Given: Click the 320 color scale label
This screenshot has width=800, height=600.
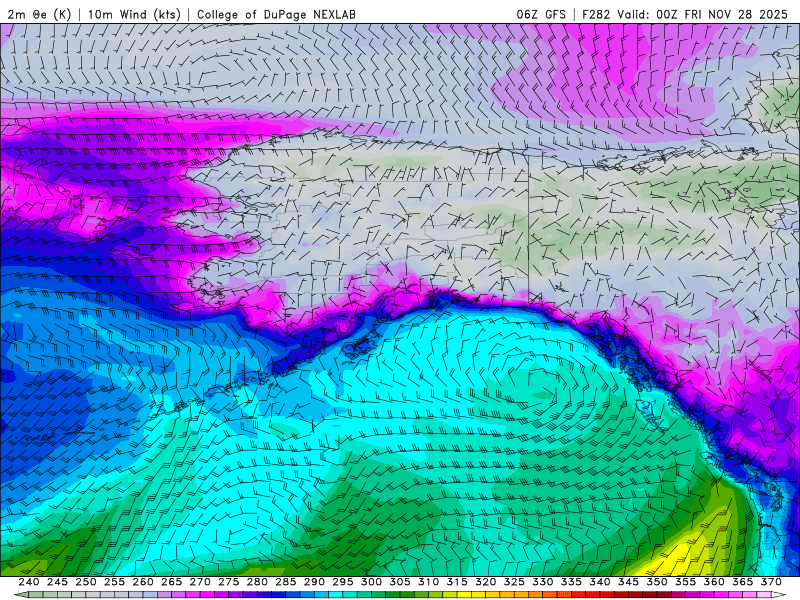Looking at the screenshot, I should 486,582.
